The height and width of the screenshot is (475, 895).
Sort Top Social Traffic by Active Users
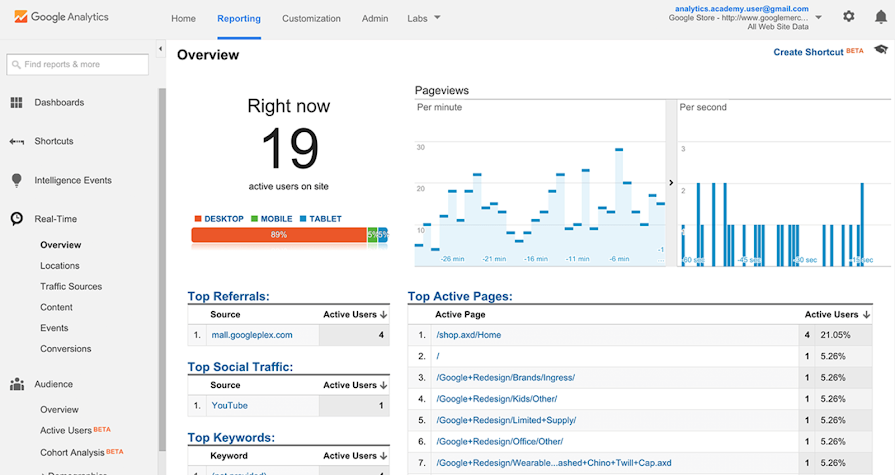coord(355,385)
